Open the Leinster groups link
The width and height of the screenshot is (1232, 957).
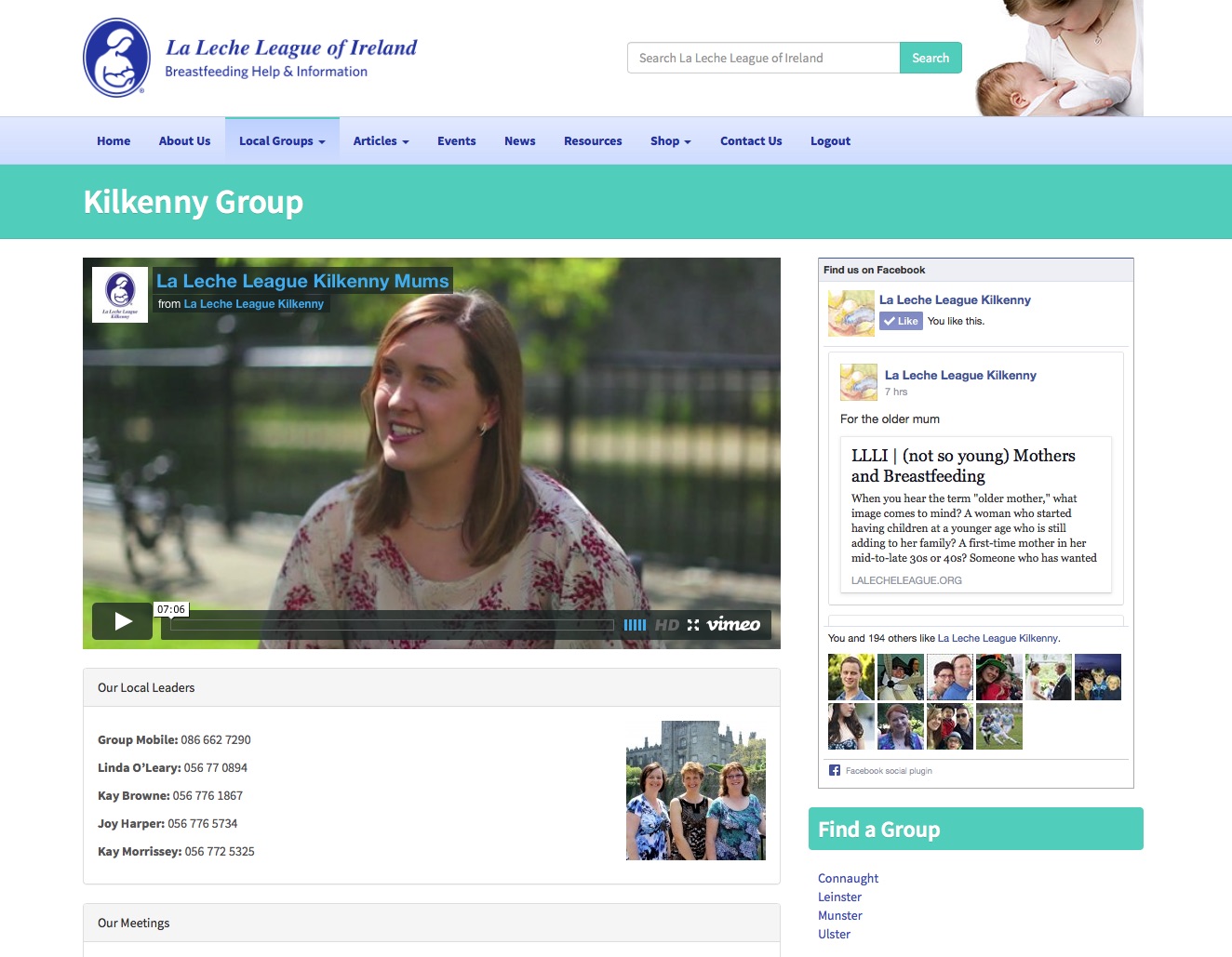click(839, 897)
